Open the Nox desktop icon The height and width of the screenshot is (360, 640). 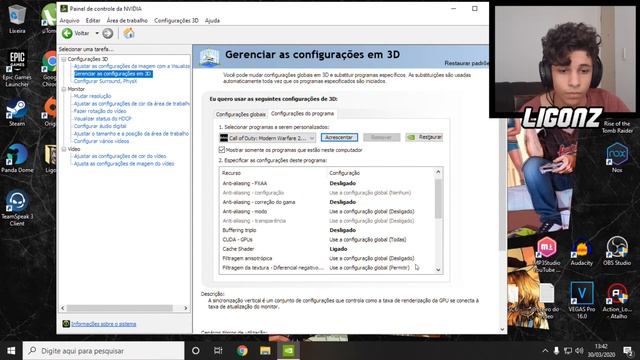[617, 158]
